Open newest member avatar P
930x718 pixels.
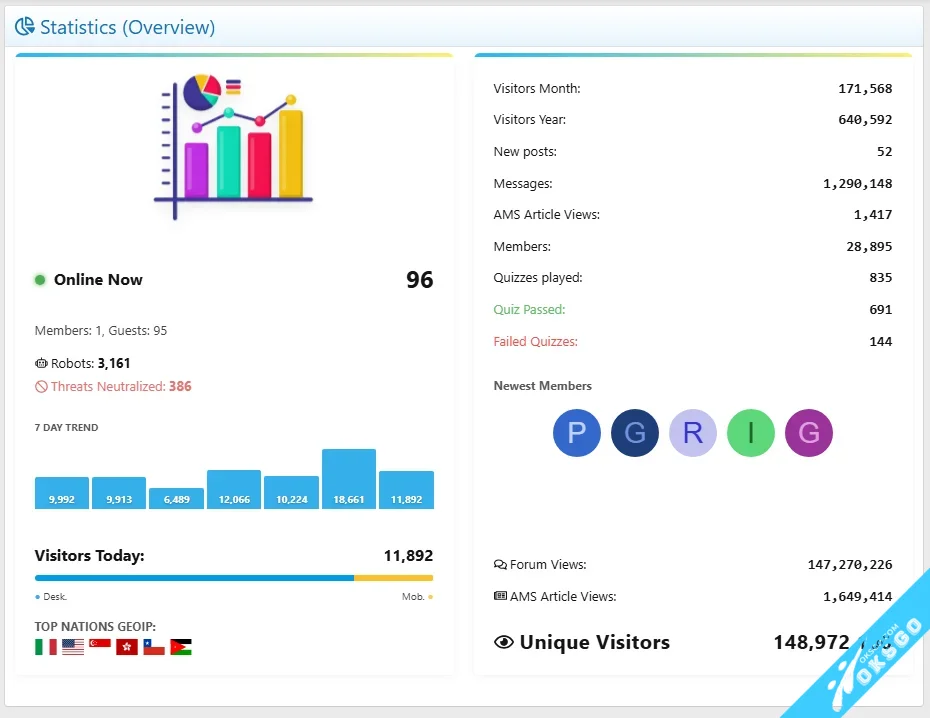[576, 433]
